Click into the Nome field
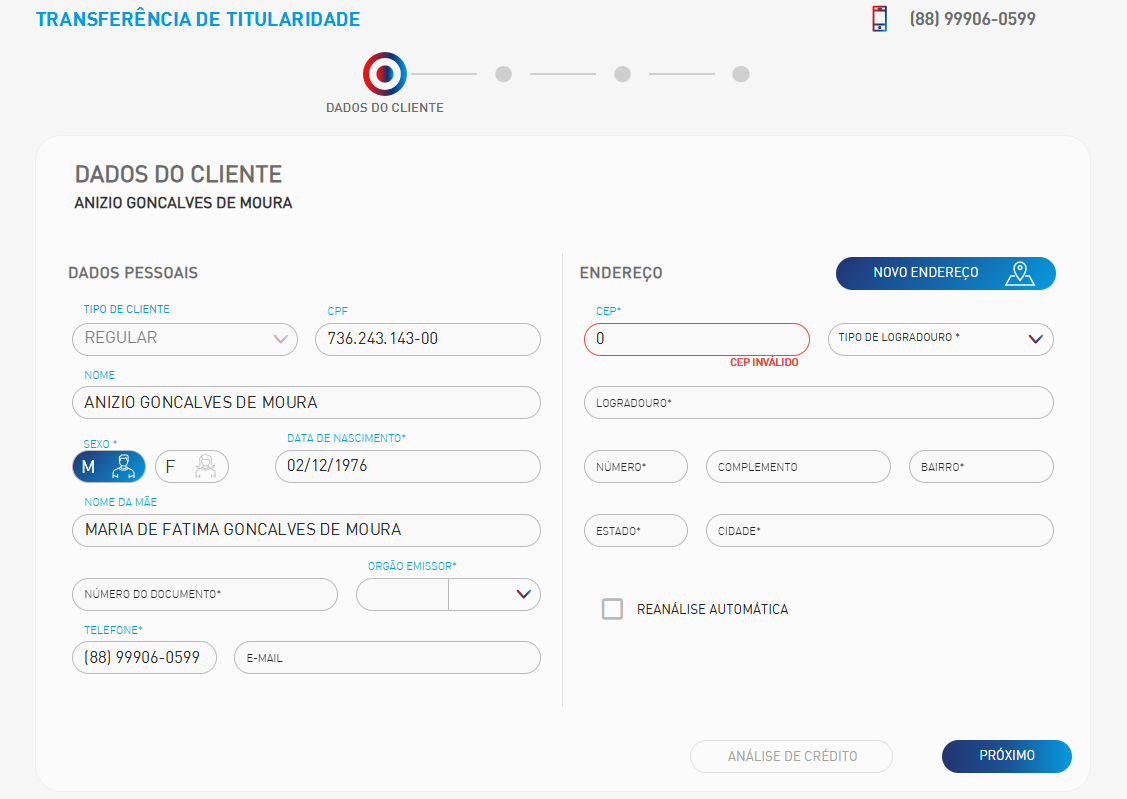This screenshot has height=799, width=1127. tap(306, 402)
